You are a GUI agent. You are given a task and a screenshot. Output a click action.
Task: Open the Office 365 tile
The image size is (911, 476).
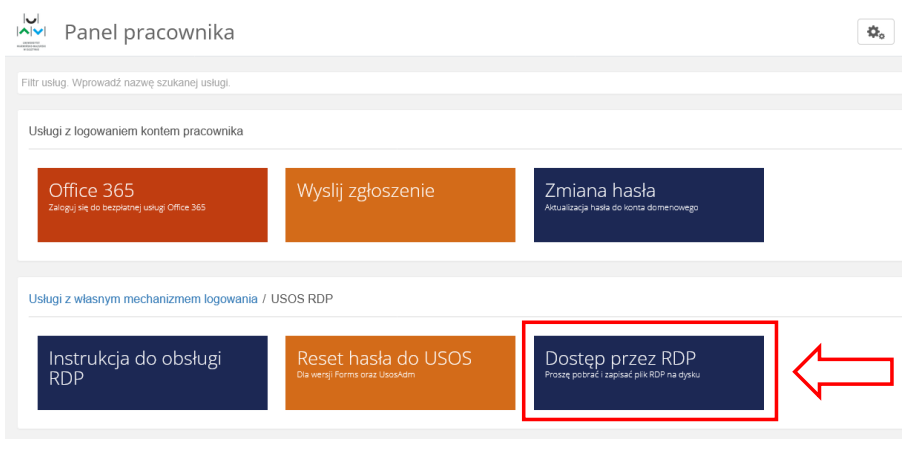pyautogui.click(x=152, y=205)
